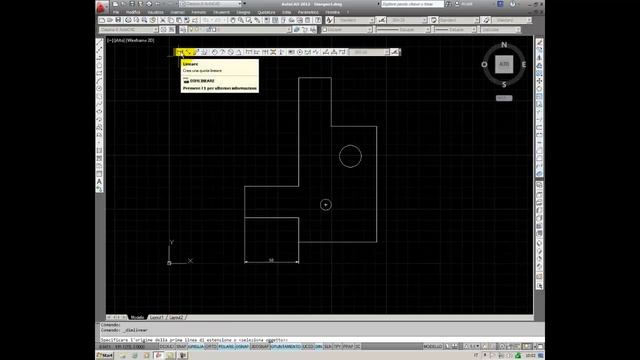This screenshot has height=360, width=640.
Task: Open dimension toolbar style dropdown
Action: coord(369,52)
